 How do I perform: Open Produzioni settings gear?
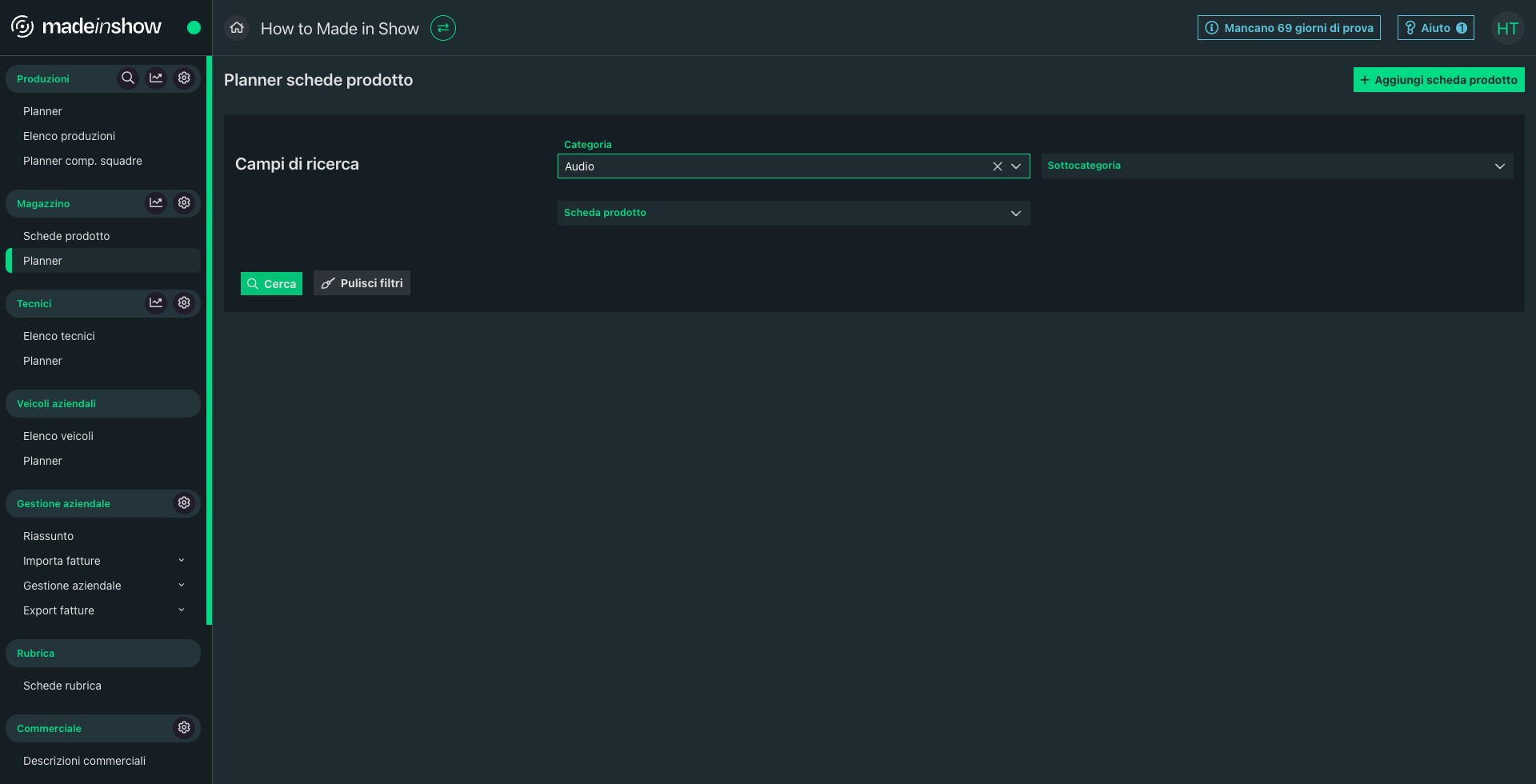coord(184,78)
